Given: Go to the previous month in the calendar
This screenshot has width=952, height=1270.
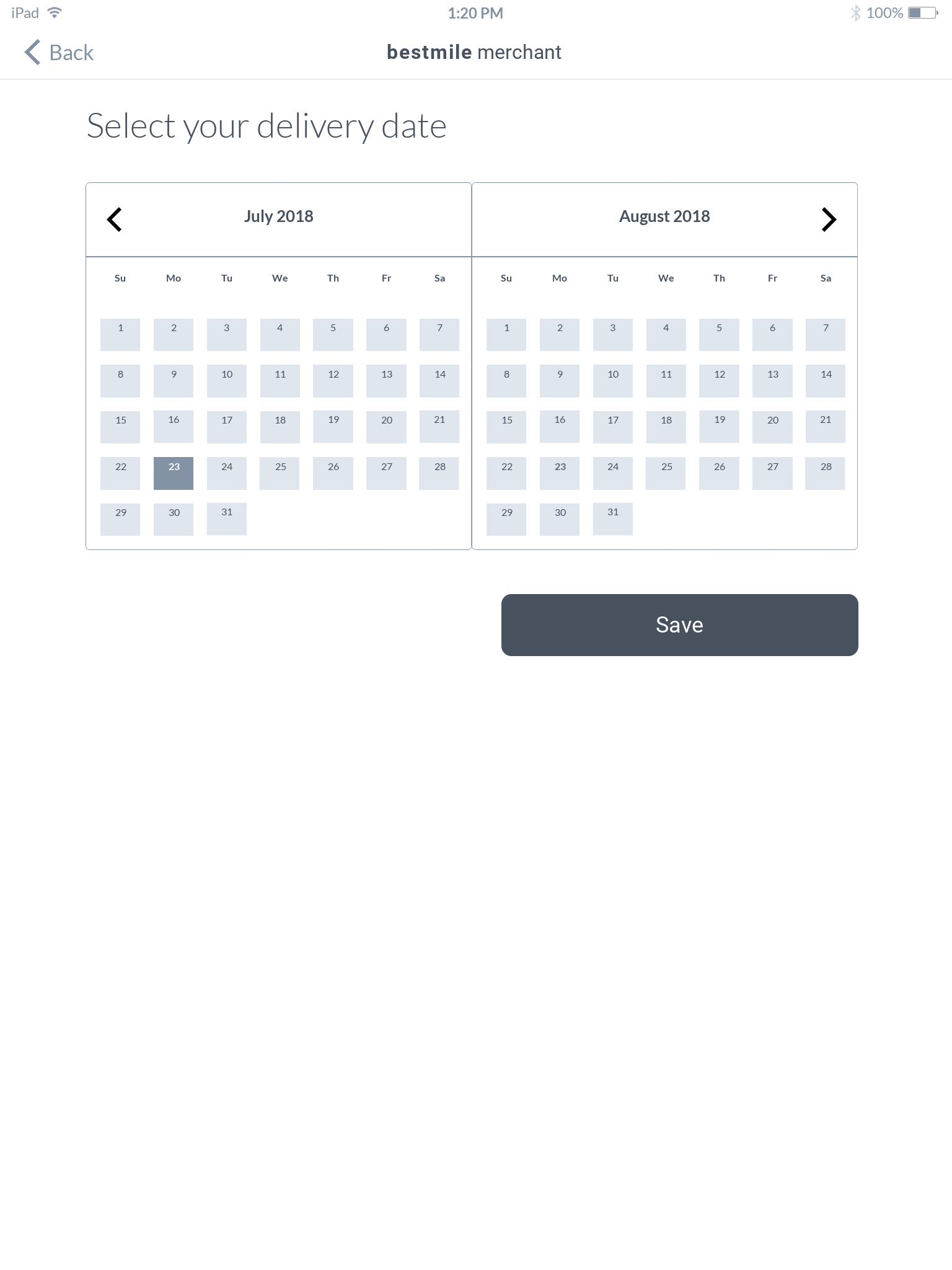Looking at the screenshot, I should pos(115,220).
